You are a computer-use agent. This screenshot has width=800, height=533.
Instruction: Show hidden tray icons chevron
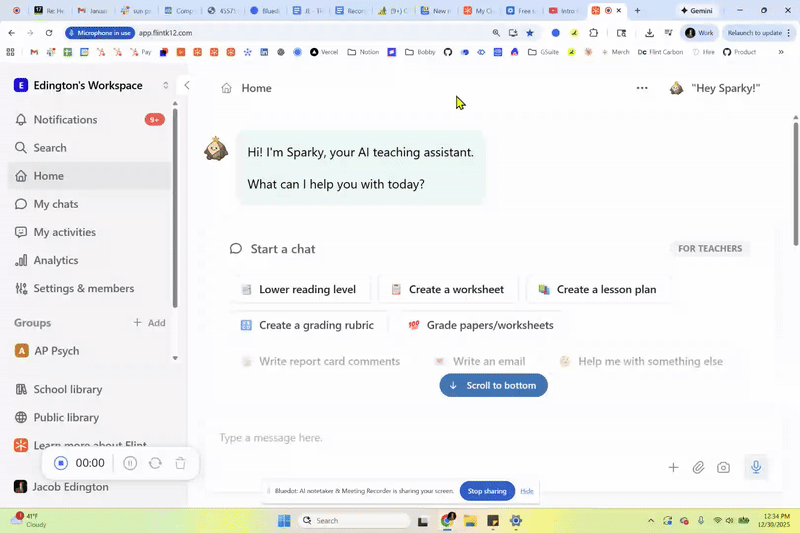651,521
